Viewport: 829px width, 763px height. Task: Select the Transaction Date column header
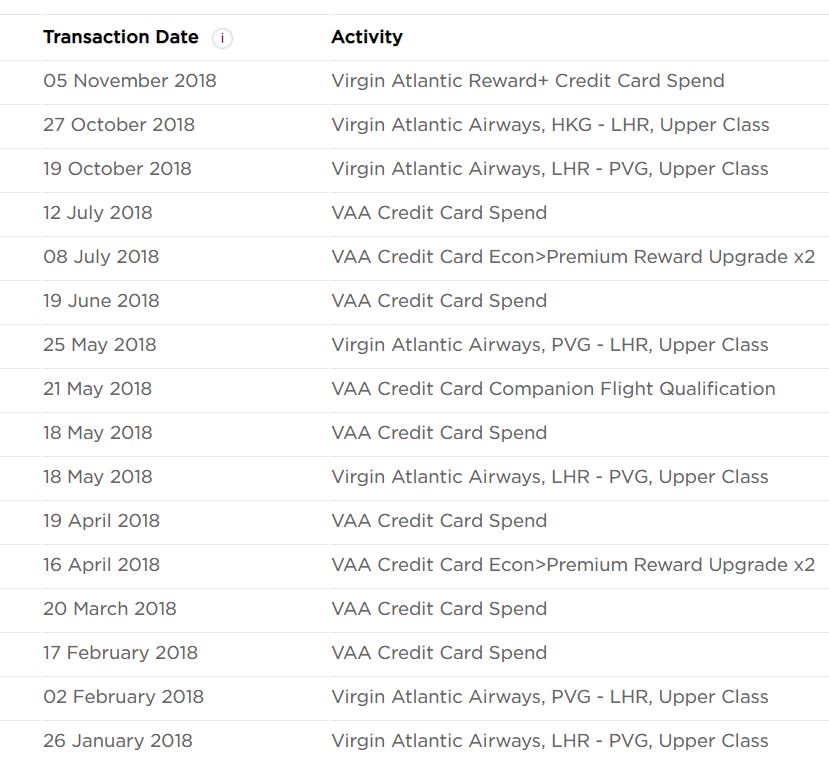coord(121,37)
